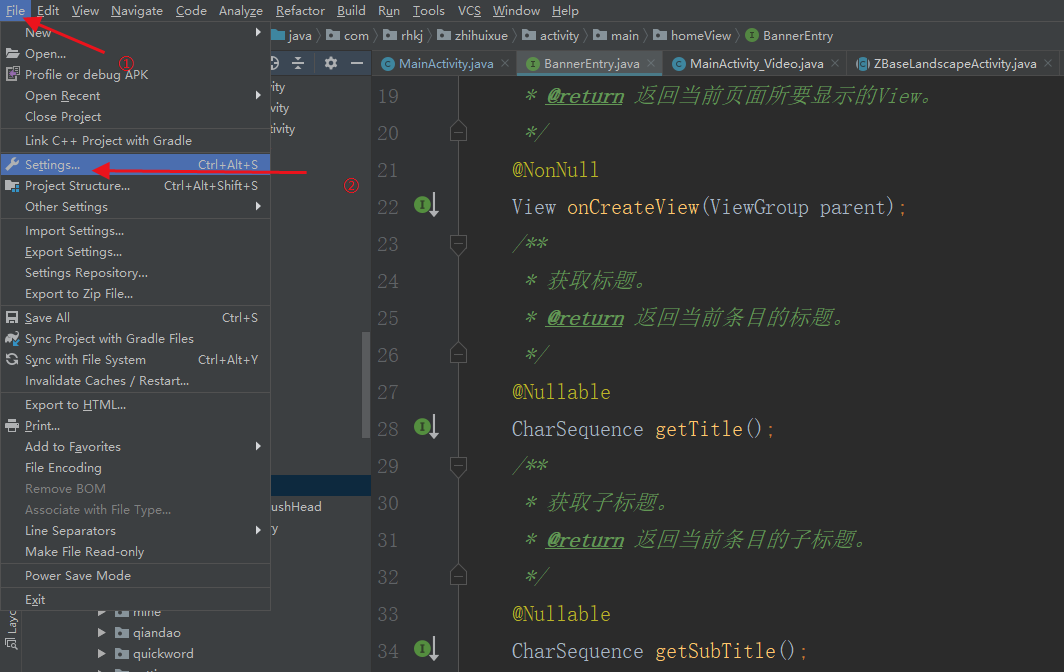Viewport: 1064px width, 672px height.
Task: Click the hide panel minus icon
Action: (357, 63)
